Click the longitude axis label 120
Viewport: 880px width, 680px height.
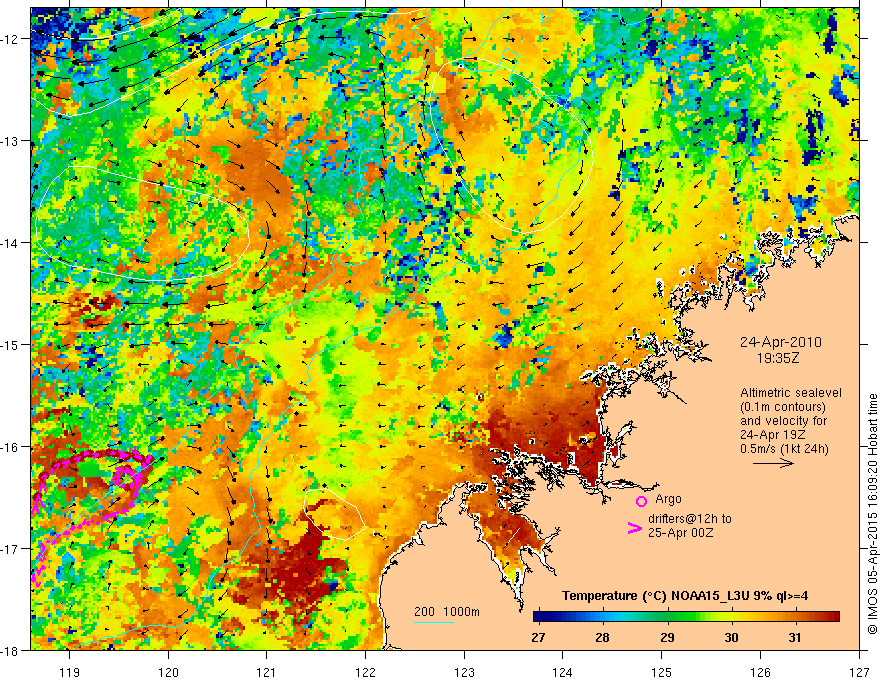tap(168, 672)
